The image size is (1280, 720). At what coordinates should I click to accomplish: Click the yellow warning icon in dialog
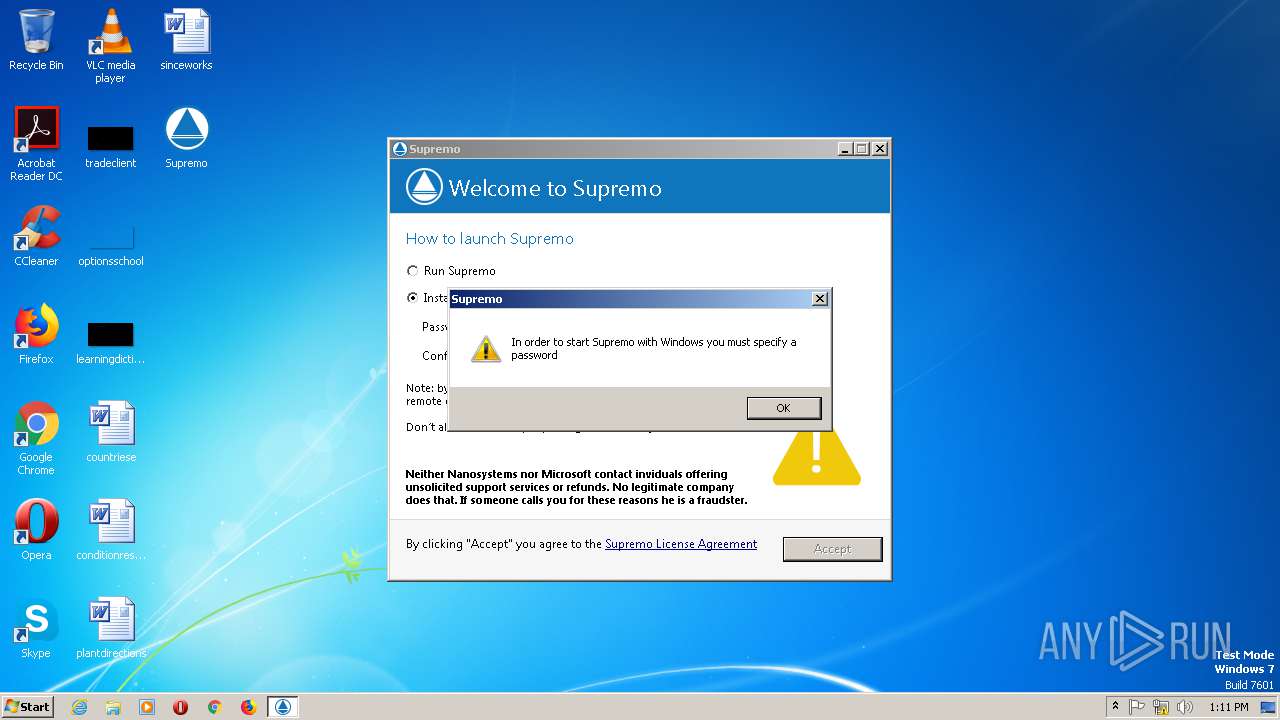(486, 348)
